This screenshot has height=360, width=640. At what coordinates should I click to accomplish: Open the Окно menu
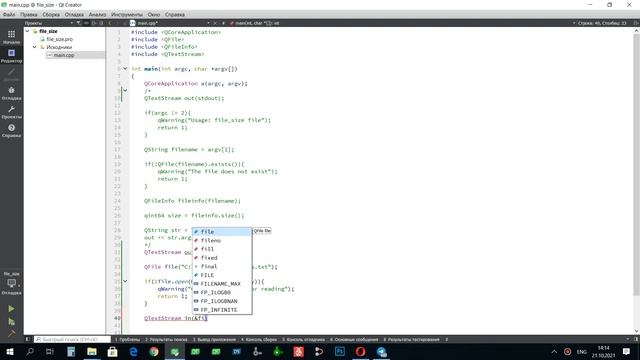pyautogui.click(x=154, y=14)
